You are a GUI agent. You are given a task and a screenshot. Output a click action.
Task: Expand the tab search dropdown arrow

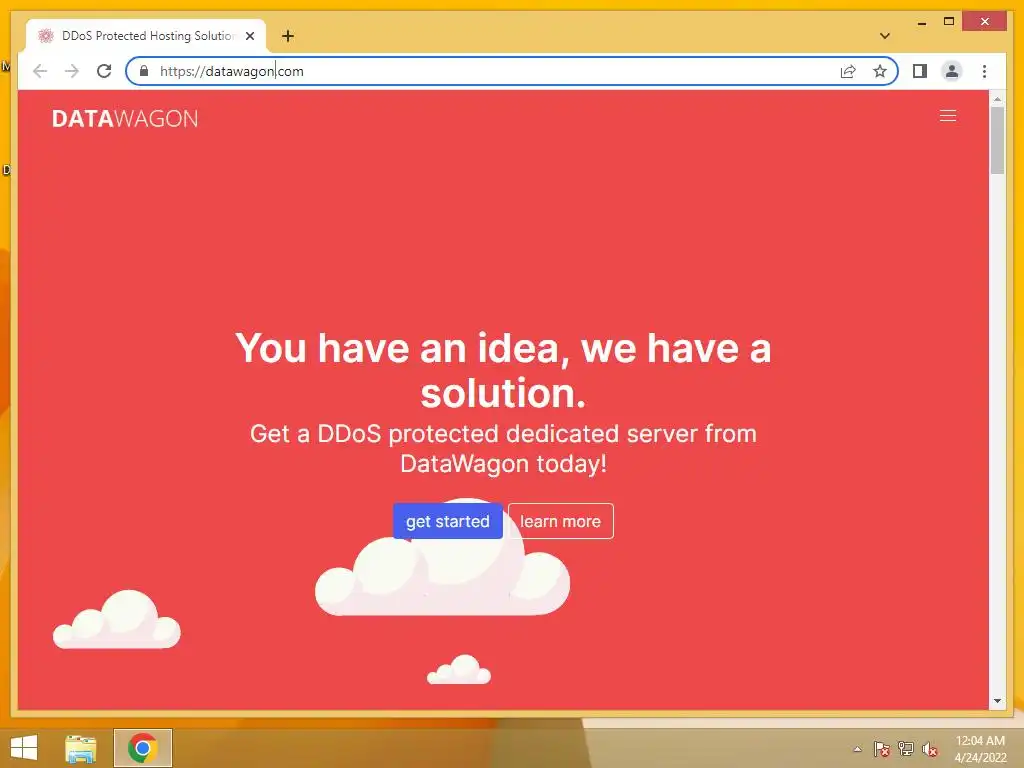(x=884, y=36)
